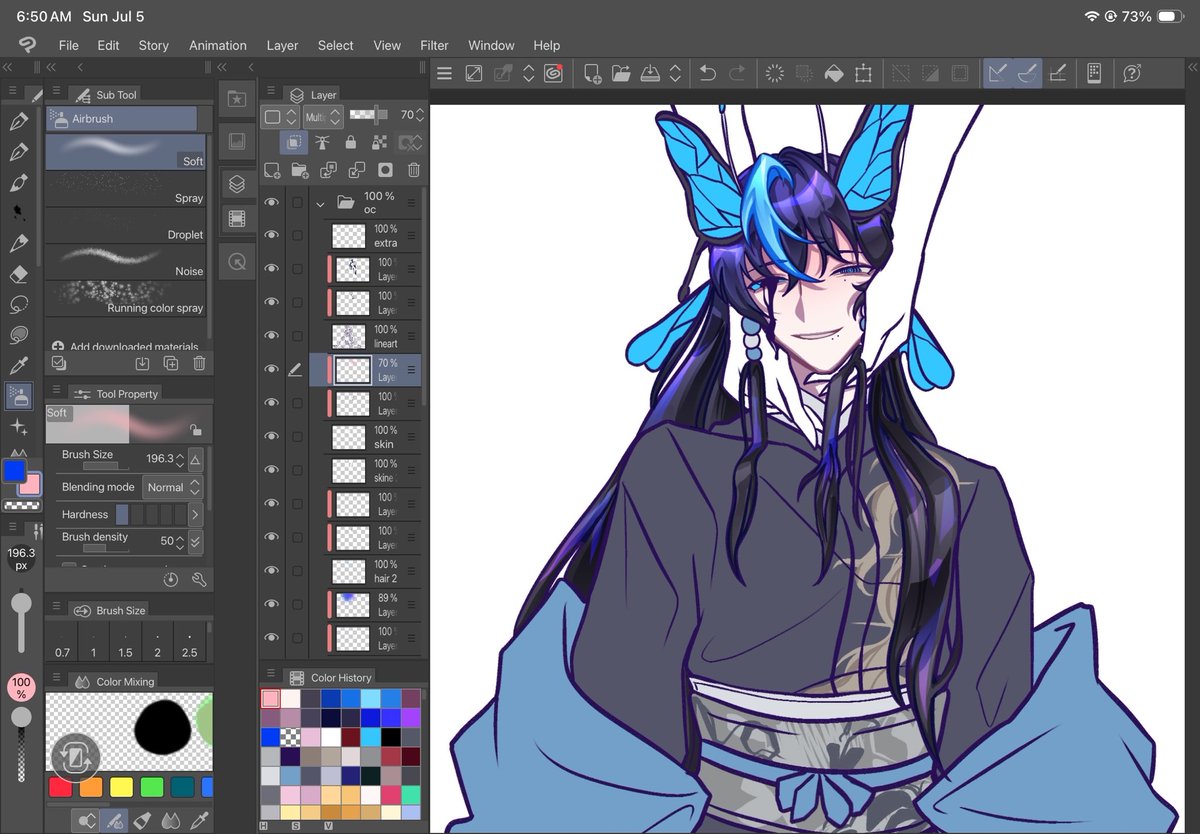This screenshot has height=834, width=1200.
Task: Select the Noise sub tool
Action: pos(126,261)
